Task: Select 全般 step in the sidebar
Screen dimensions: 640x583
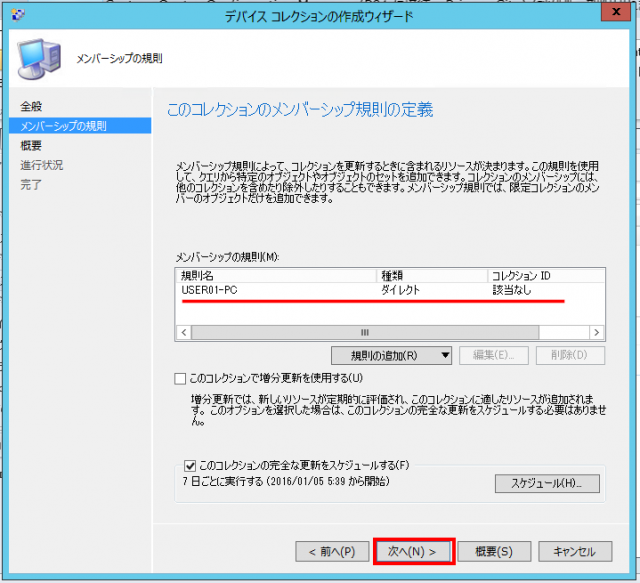Action: click(x=31, y=106)
